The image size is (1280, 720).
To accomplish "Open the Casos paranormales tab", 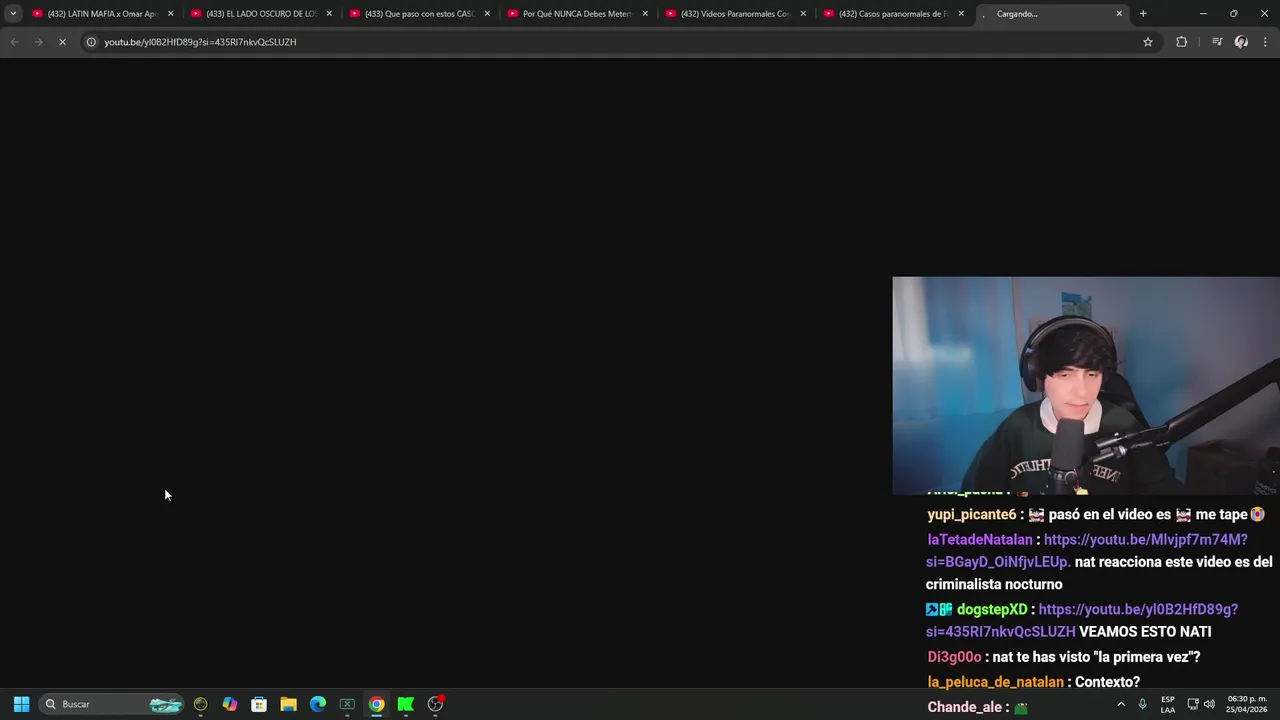I will (x=892, y=13).
